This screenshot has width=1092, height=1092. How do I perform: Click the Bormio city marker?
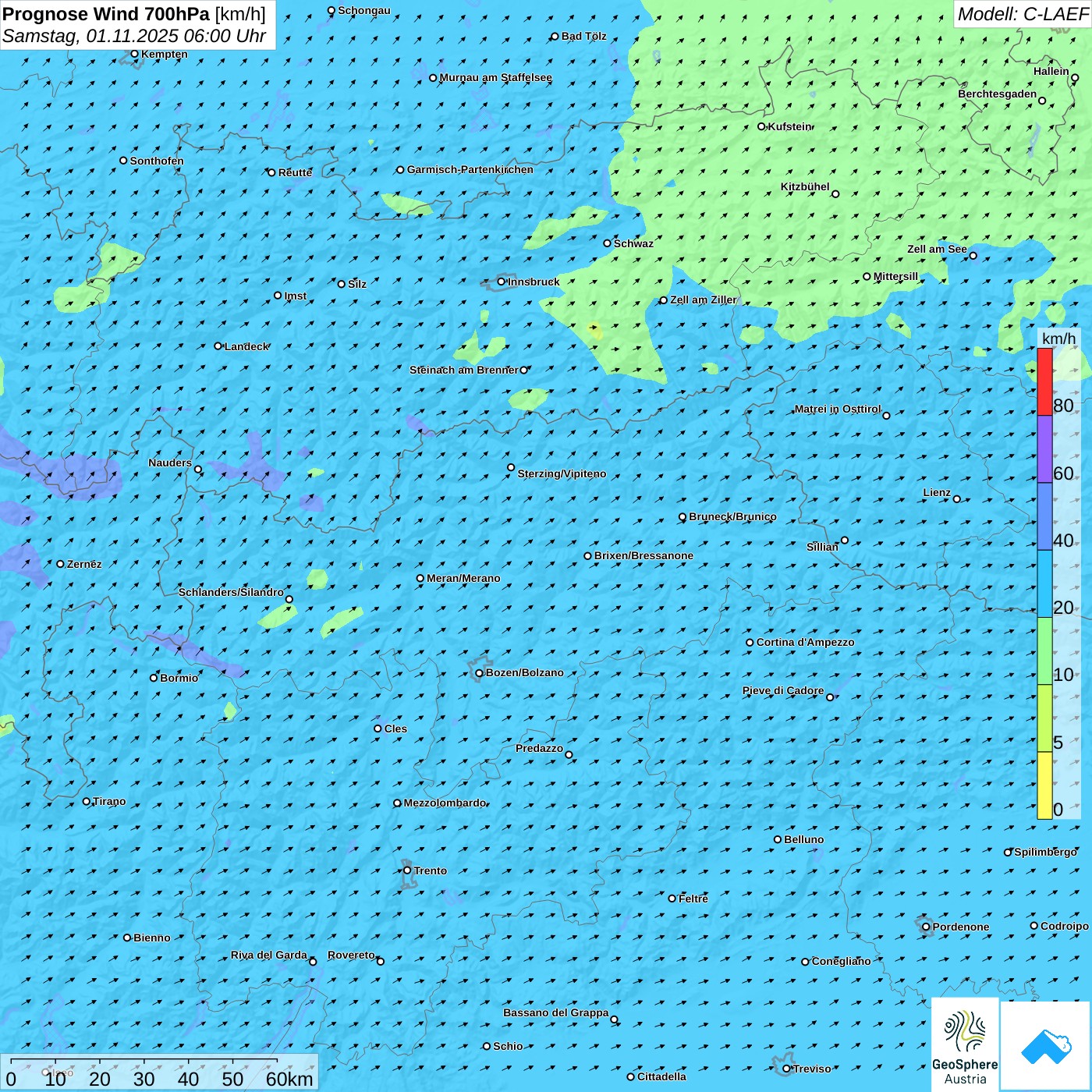click(154, 678)
